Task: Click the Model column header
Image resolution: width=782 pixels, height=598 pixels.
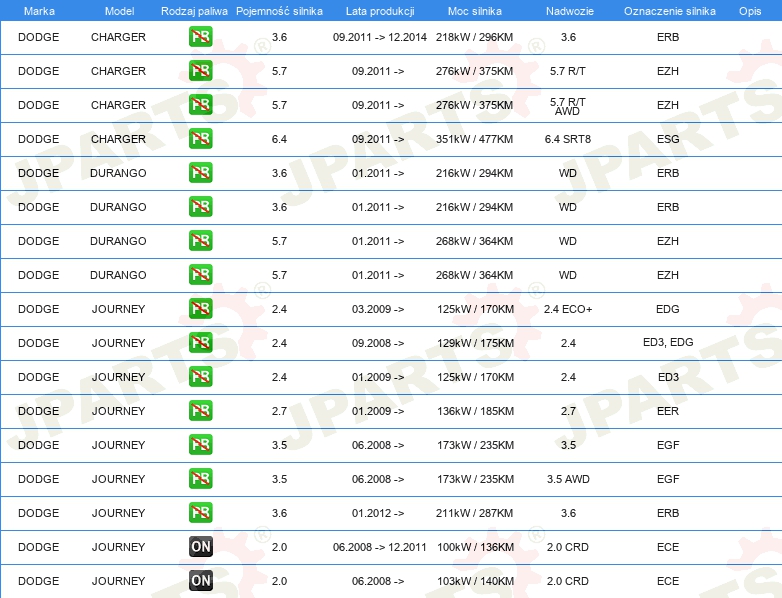Action: [118, 10]
